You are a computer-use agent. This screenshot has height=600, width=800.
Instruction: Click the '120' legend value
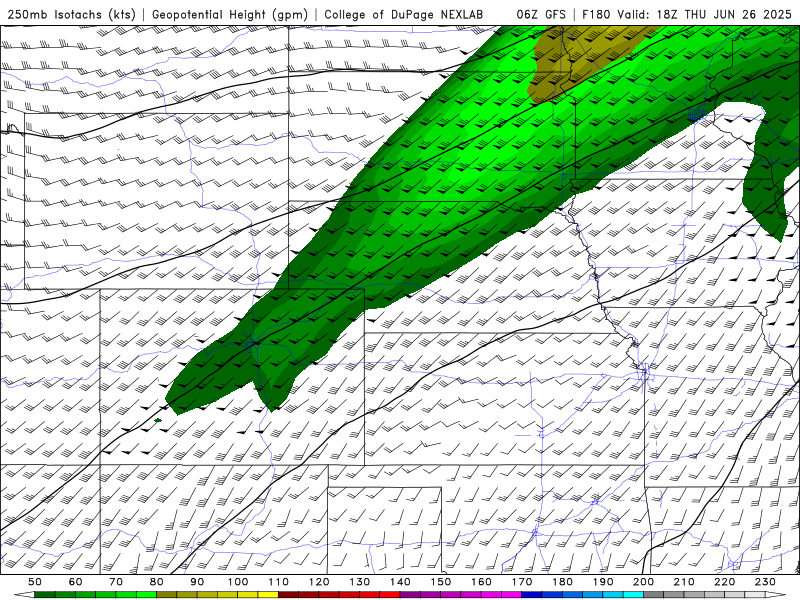tap(319, 582)
